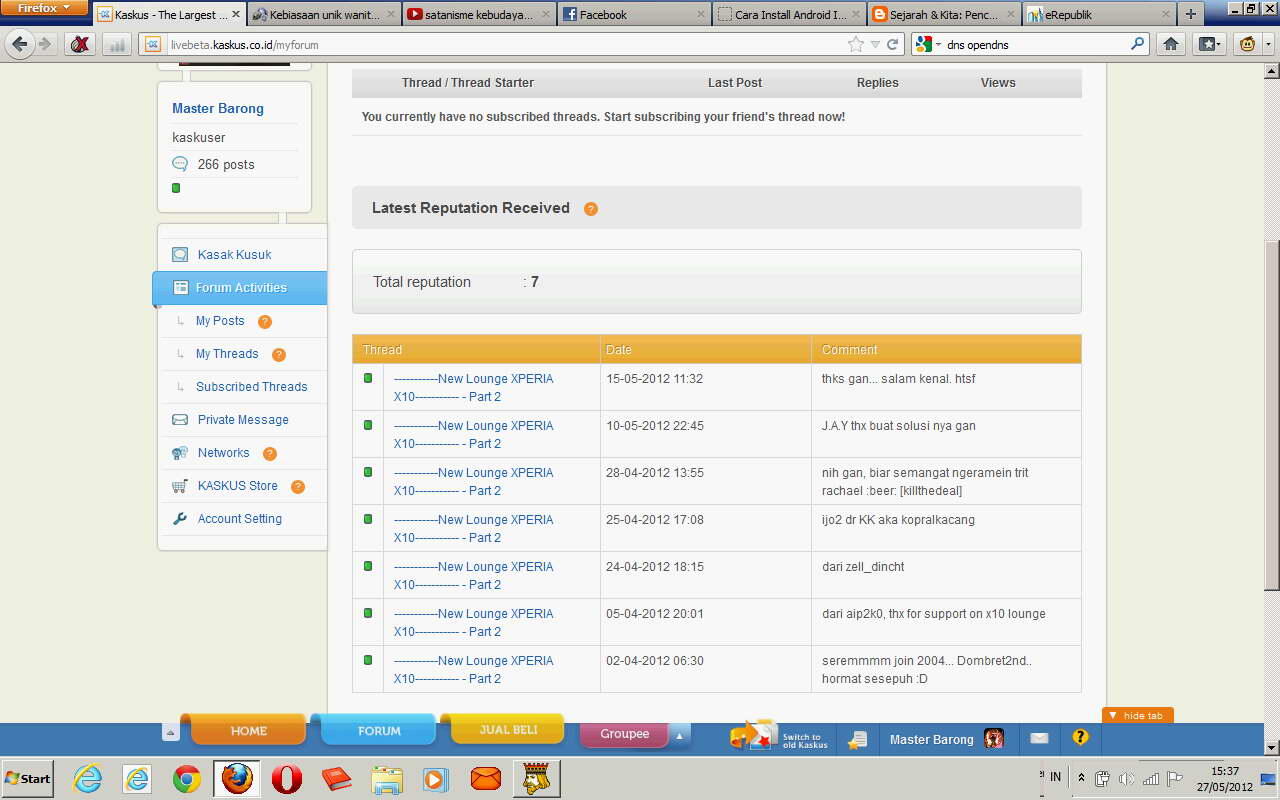Switch to satanisme kebudaya... YouTube tab
Image resolution: width=1280 pixels, height=800 pixels.
click(x=478, y=15)
